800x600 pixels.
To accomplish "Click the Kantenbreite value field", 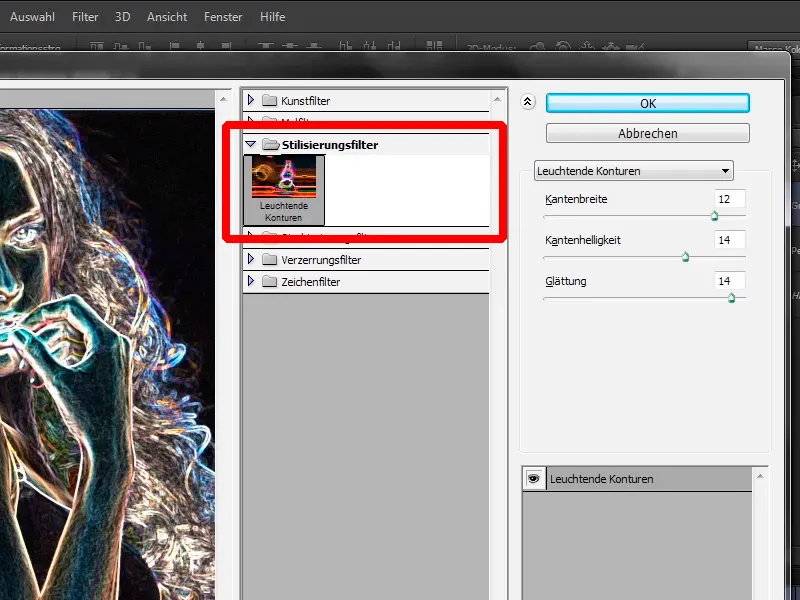I will [730, 199].
